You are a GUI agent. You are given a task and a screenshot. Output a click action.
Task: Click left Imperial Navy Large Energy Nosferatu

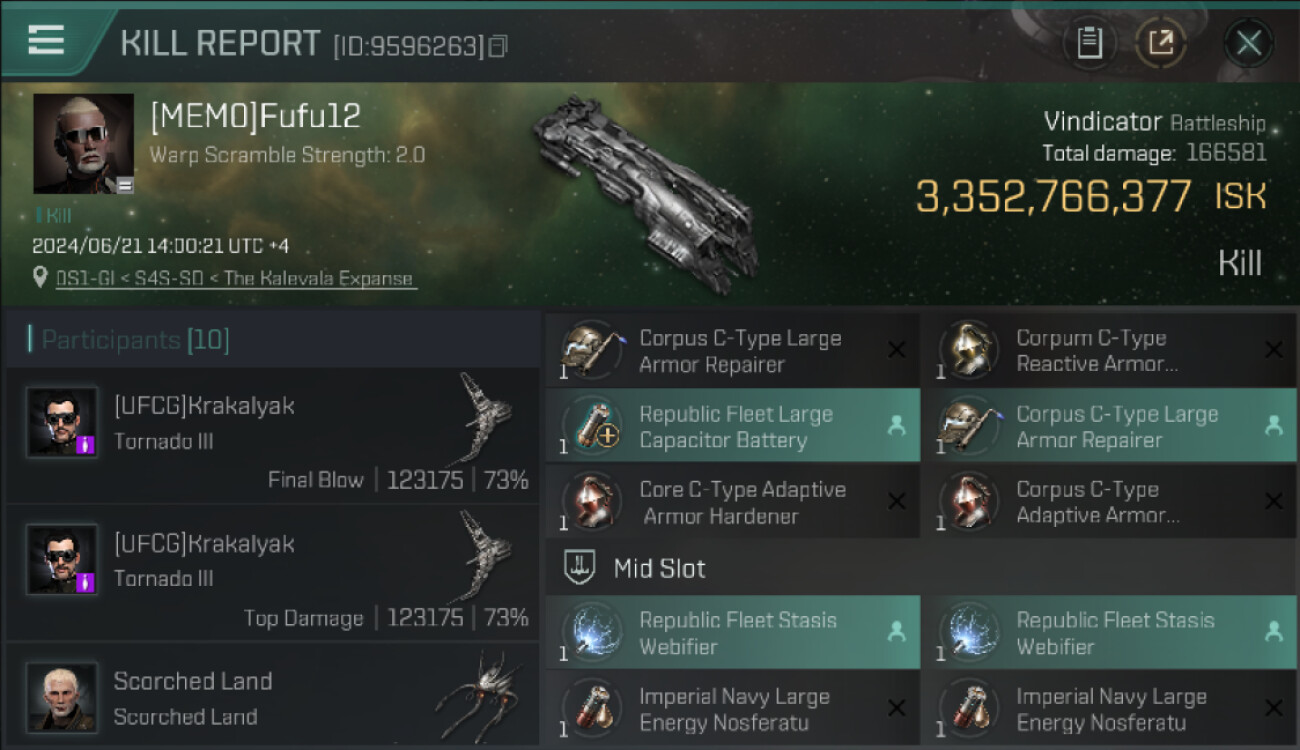[x=732, y=708]
